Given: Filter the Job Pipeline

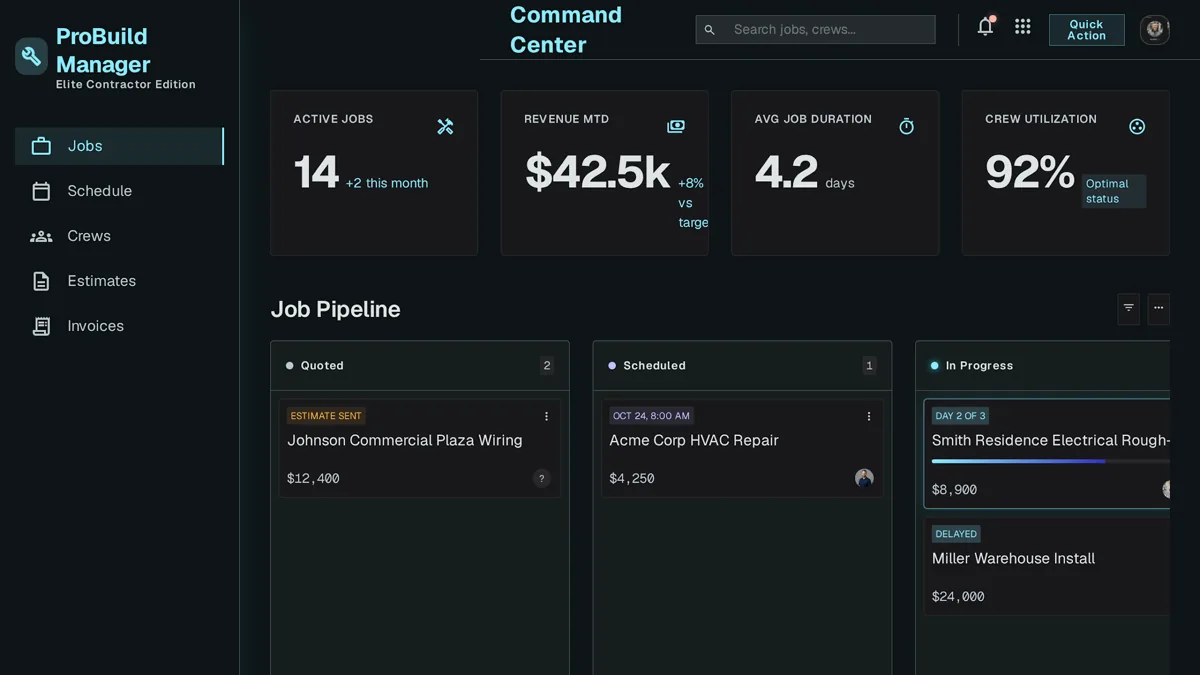Looking at the screenshot, I should tap(1128, 308).
